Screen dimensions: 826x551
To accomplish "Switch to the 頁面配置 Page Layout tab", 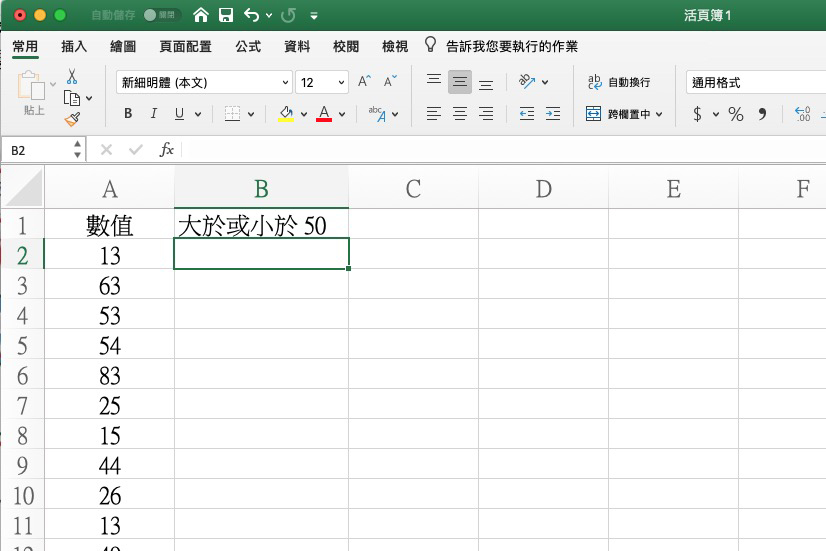I will 185,46.
